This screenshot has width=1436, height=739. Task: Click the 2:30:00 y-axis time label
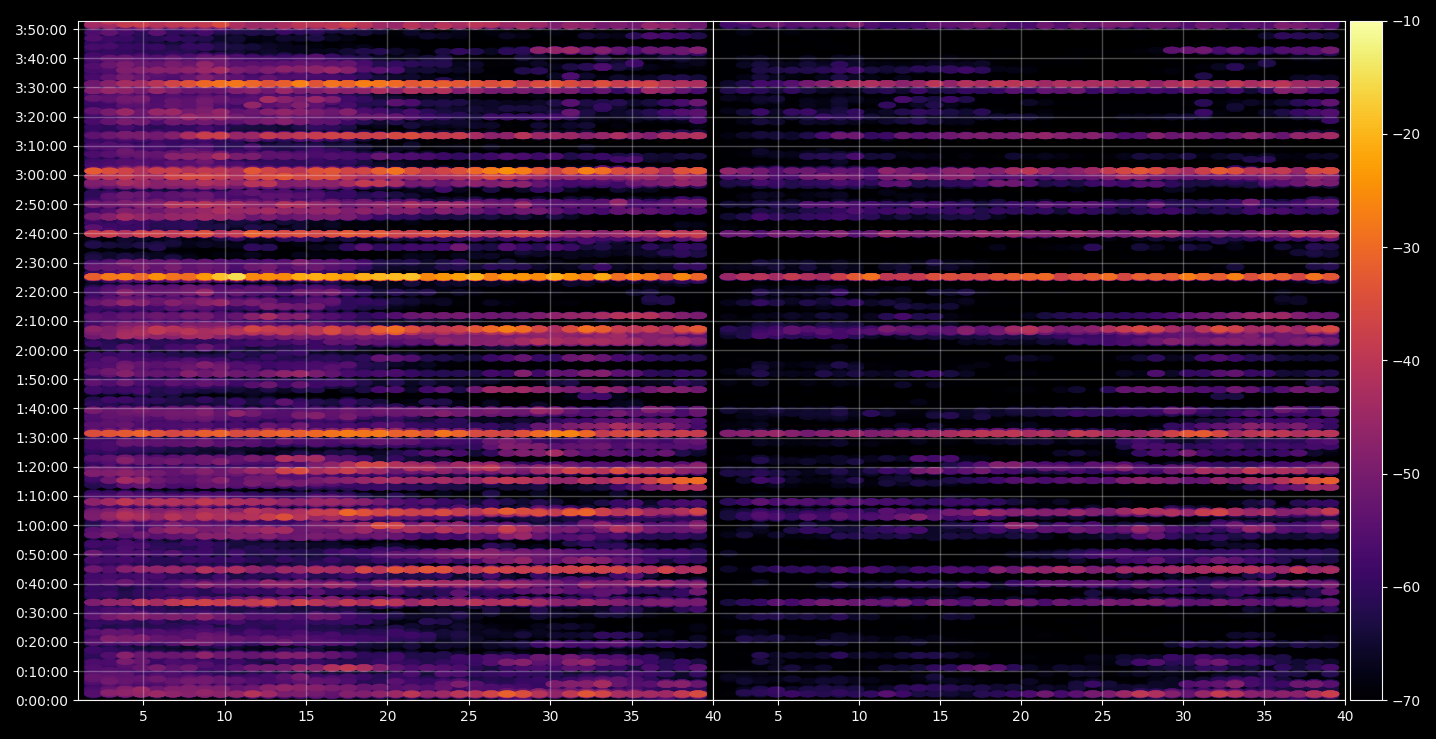click(42, 263)
